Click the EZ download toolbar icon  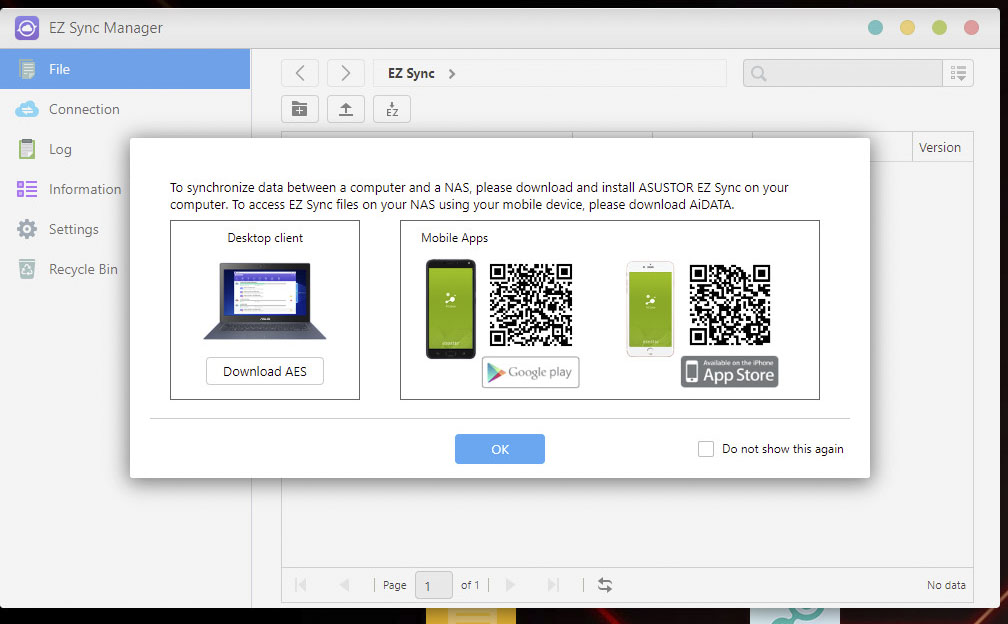(392, 109)
